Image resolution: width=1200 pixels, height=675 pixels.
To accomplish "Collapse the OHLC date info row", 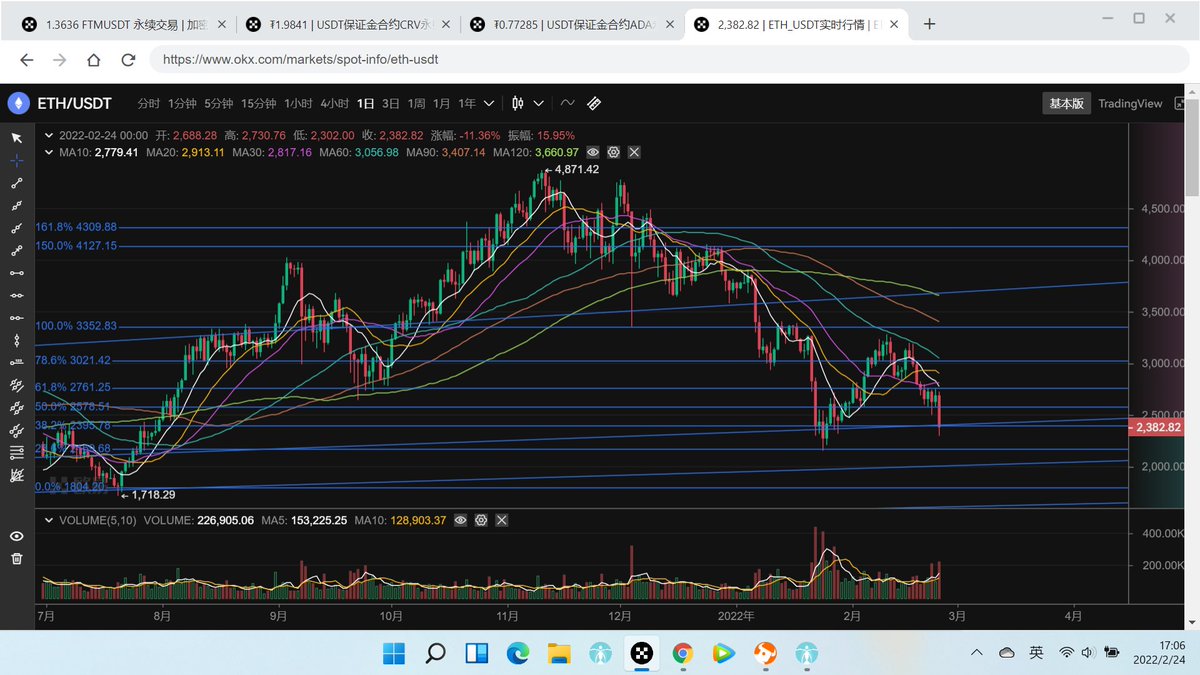I will point(50,135).
